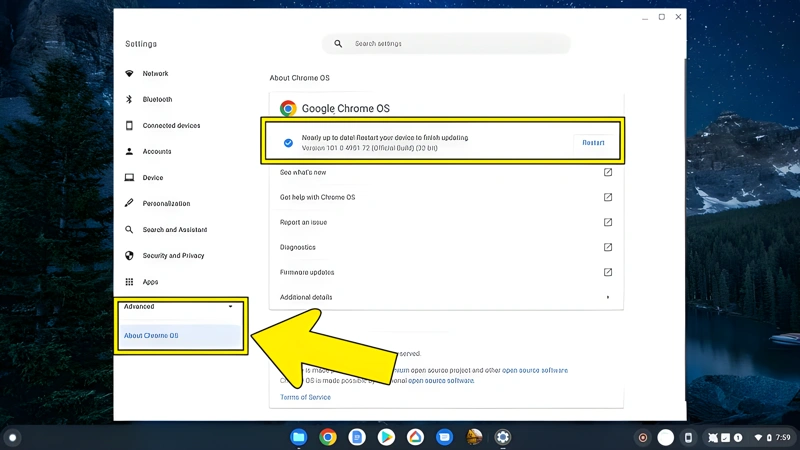The height and width of the screenshot is (450, 800).
Task: Click the Settings gear on the shelf
Action: click(x=503, y=437)
